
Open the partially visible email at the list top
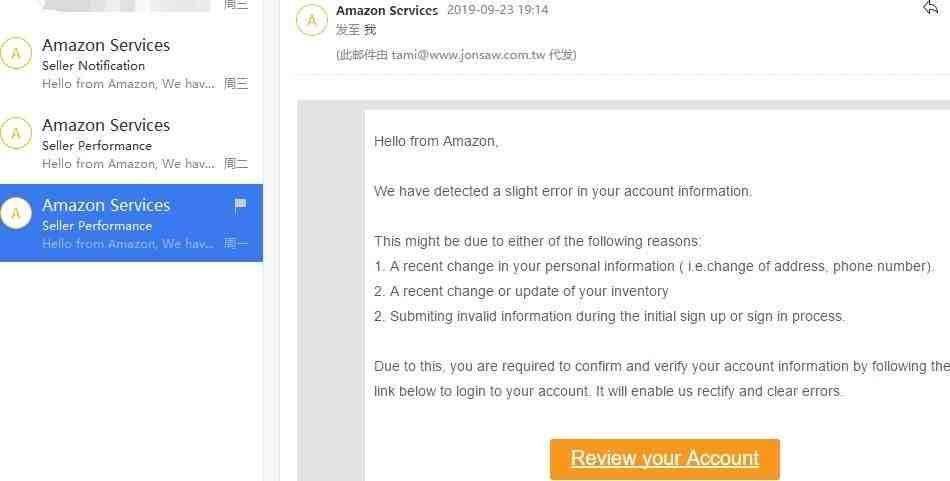point(131,6)
